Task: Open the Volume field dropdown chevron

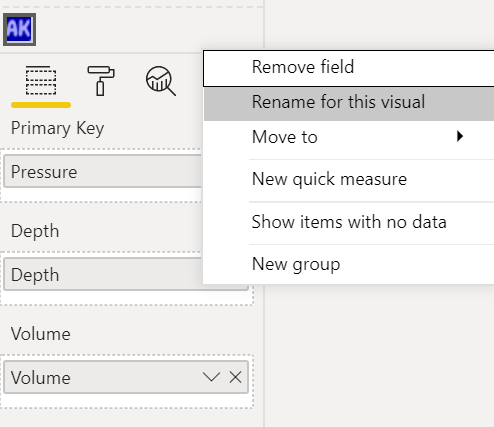Action: 211,377
